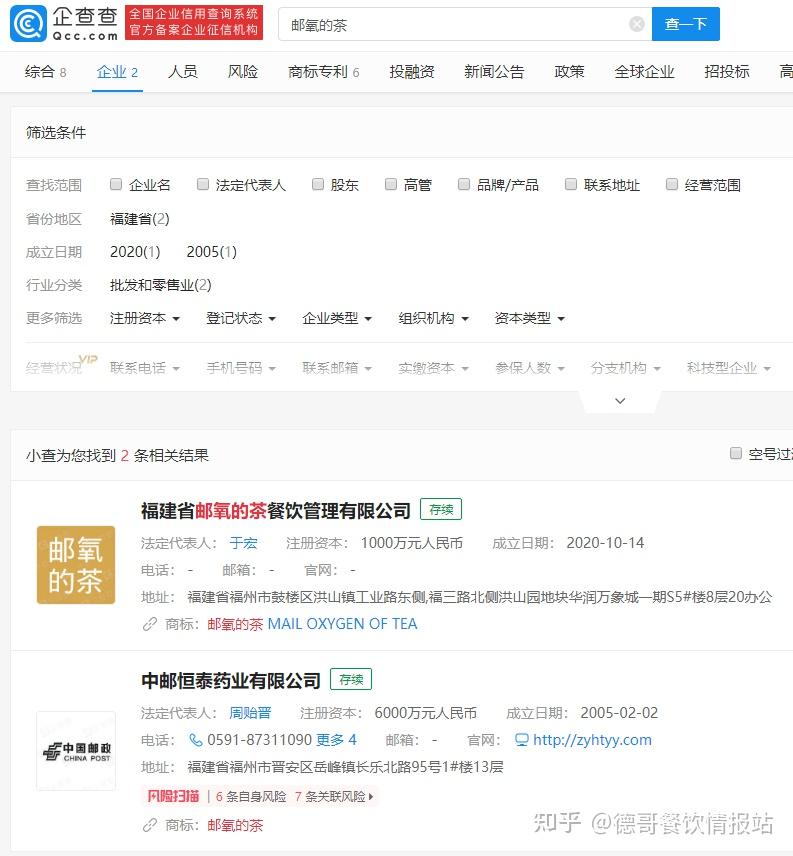
Task: Filter by industry 批发和零售业(2)
Action: coord(160,285)
